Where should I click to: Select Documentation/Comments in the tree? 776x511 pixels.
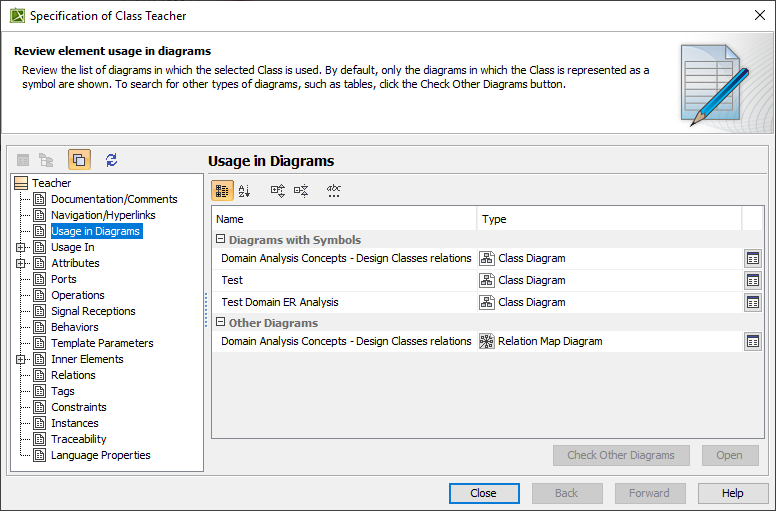pyautogui.click(x=114, y=199)
